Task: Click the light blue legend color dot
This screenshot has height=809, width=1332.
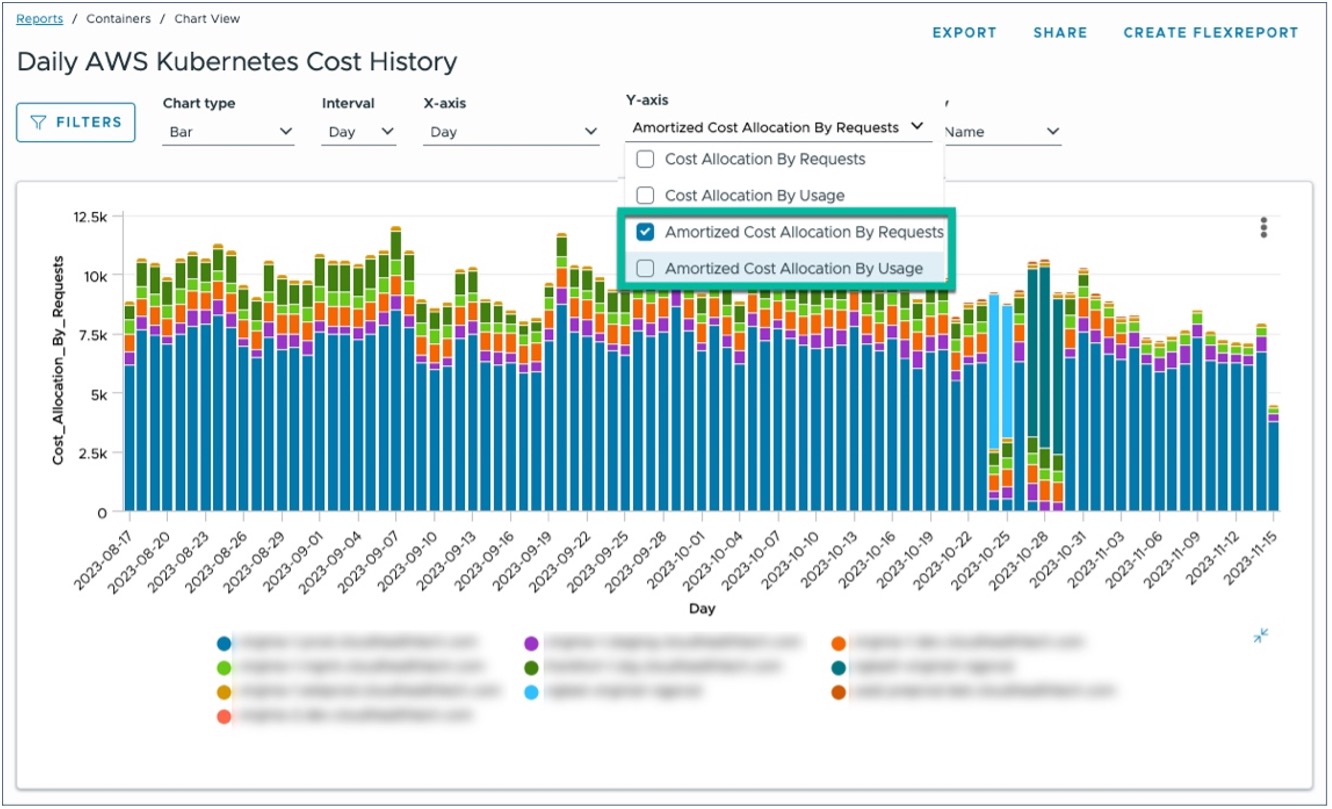Action: (530, 690)
